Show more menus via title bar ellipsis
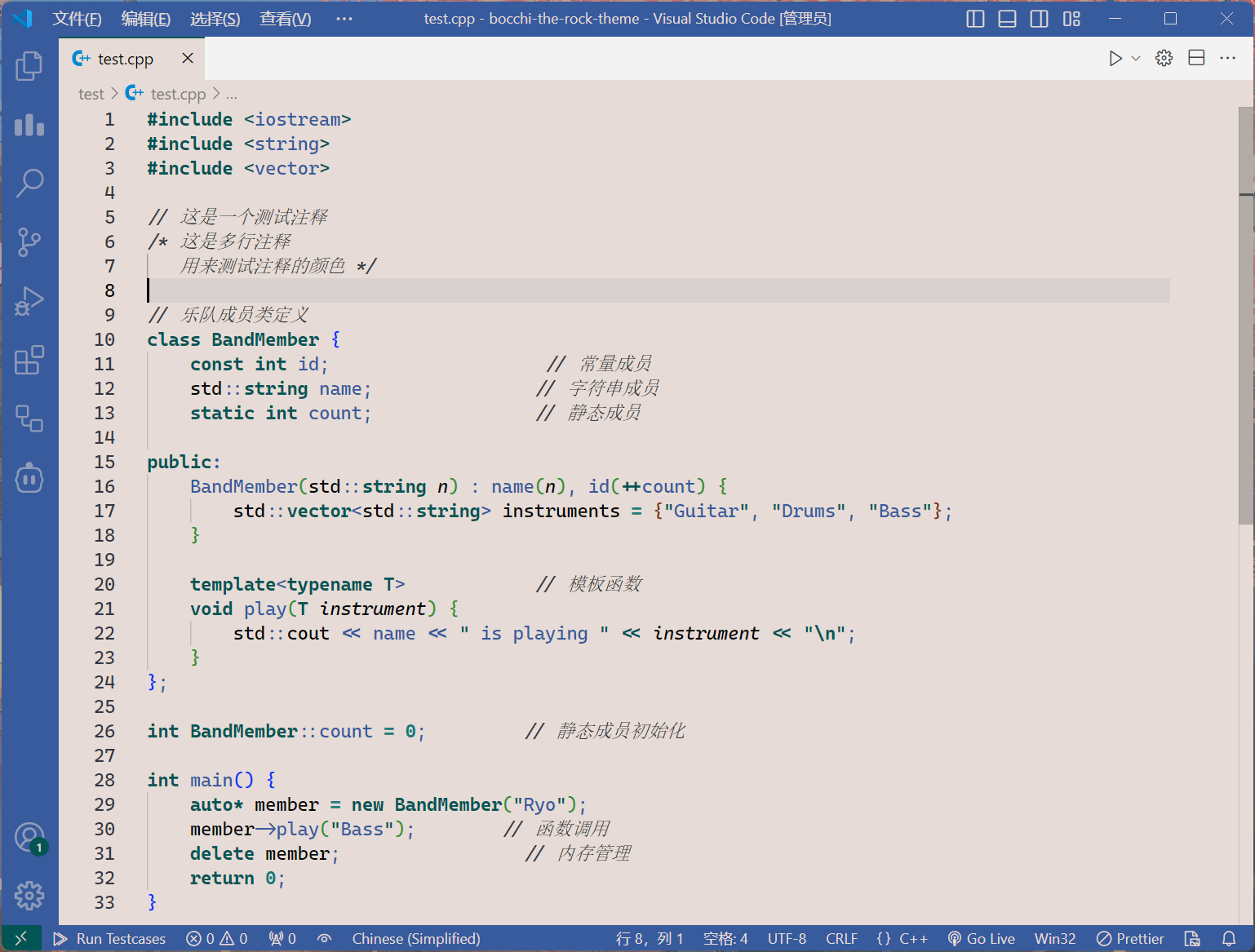 point(344,19)
